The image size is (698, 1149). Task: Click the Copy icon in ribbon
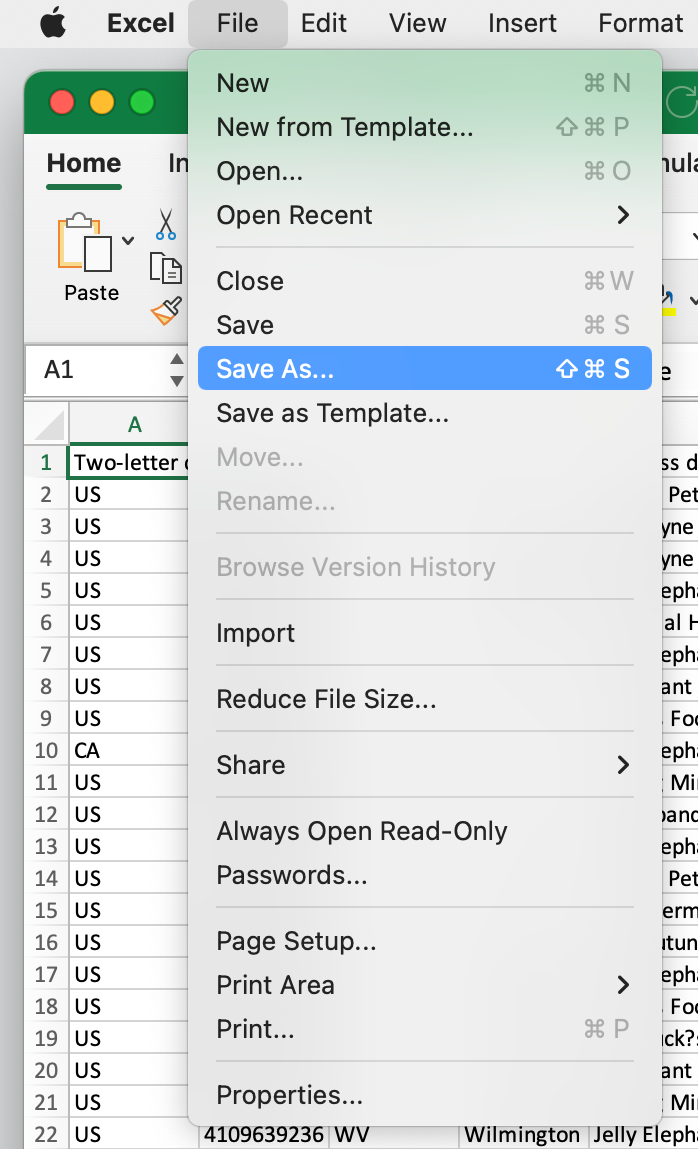(x=166, y=268)
